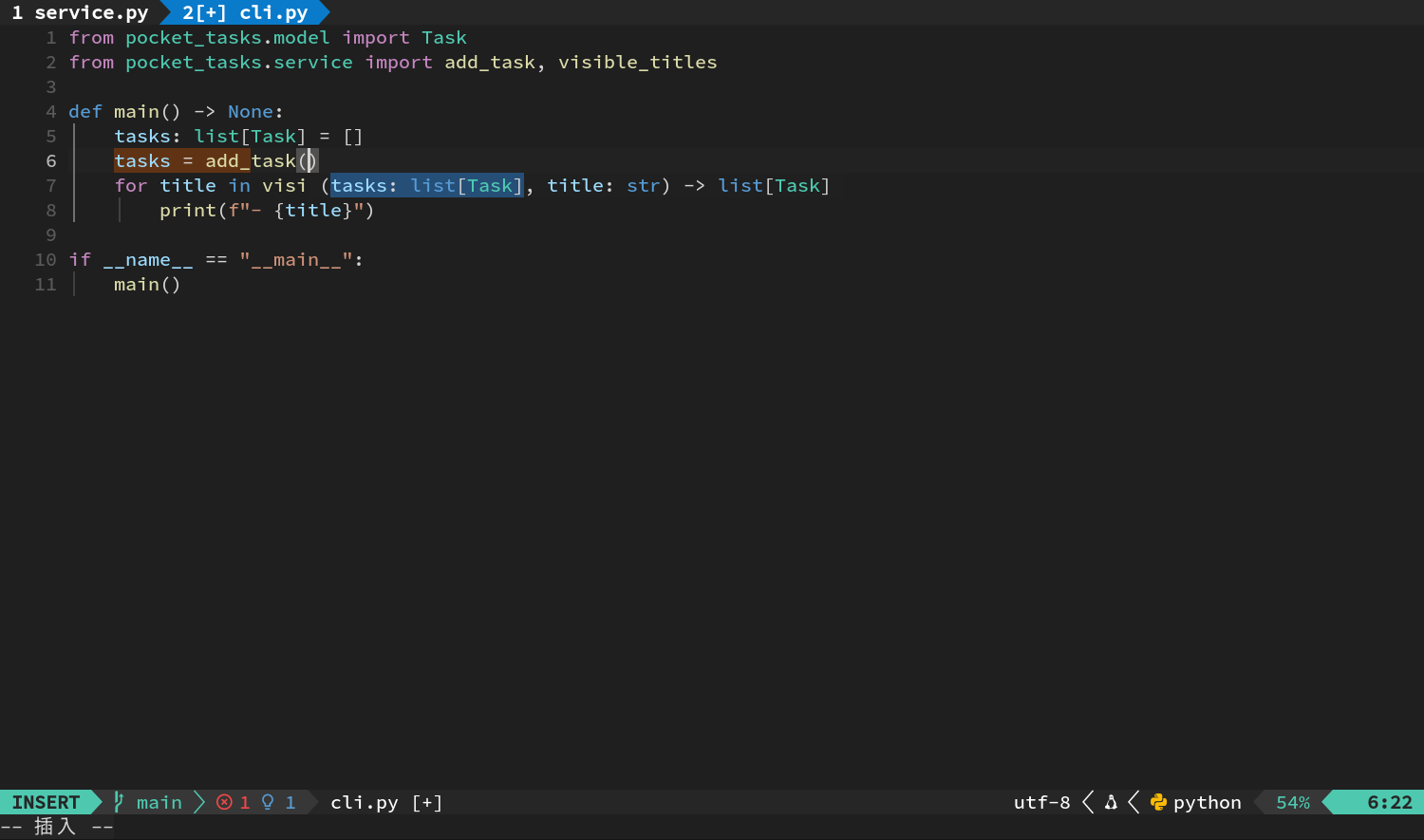Click '[]' empty list on line 5
This screenshot has height=840, width=1424.
(353, 137)
